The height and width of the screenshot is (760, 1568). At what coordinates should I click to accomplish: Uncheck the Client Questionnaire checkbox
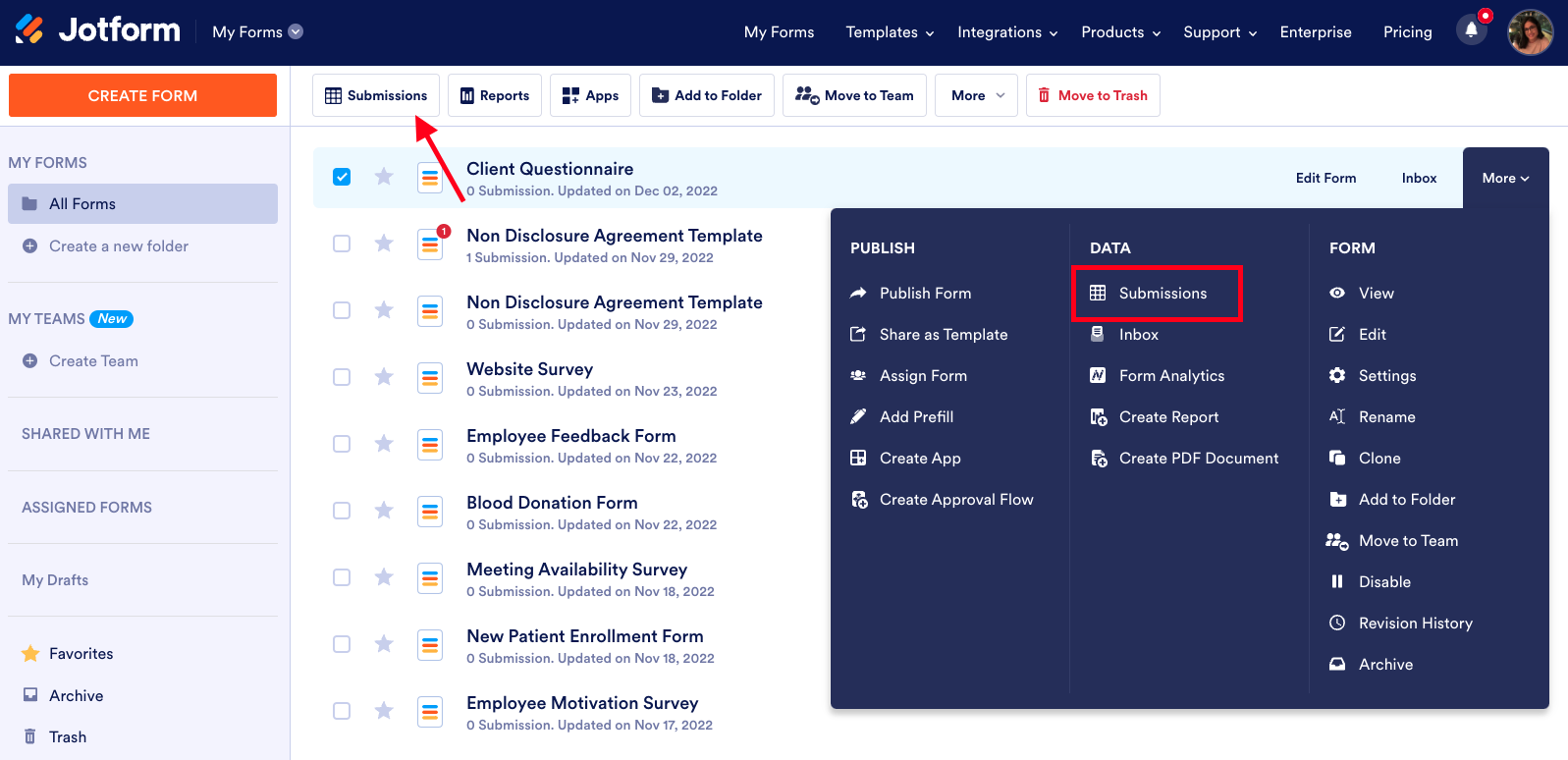tap(342, 177)
